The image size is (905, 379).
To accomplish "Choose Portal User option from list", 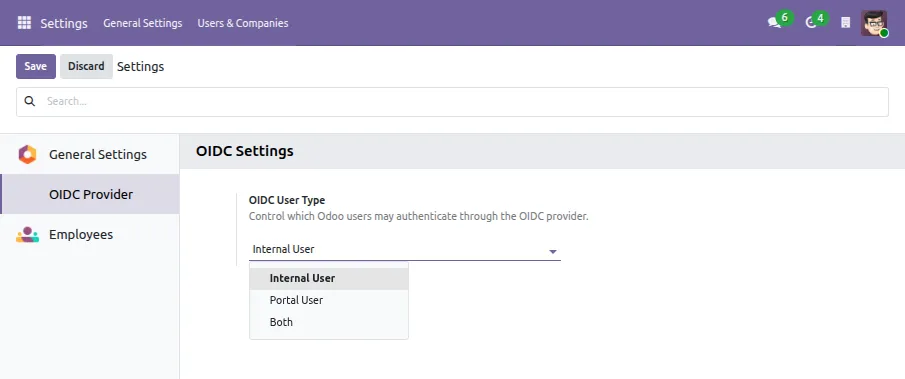I will pos(329,300).
